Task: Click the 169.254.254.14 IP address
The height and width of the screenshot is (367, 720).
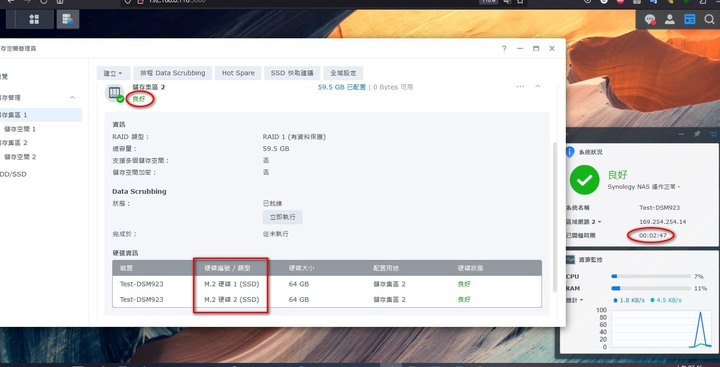Action: tap(663, 222)
